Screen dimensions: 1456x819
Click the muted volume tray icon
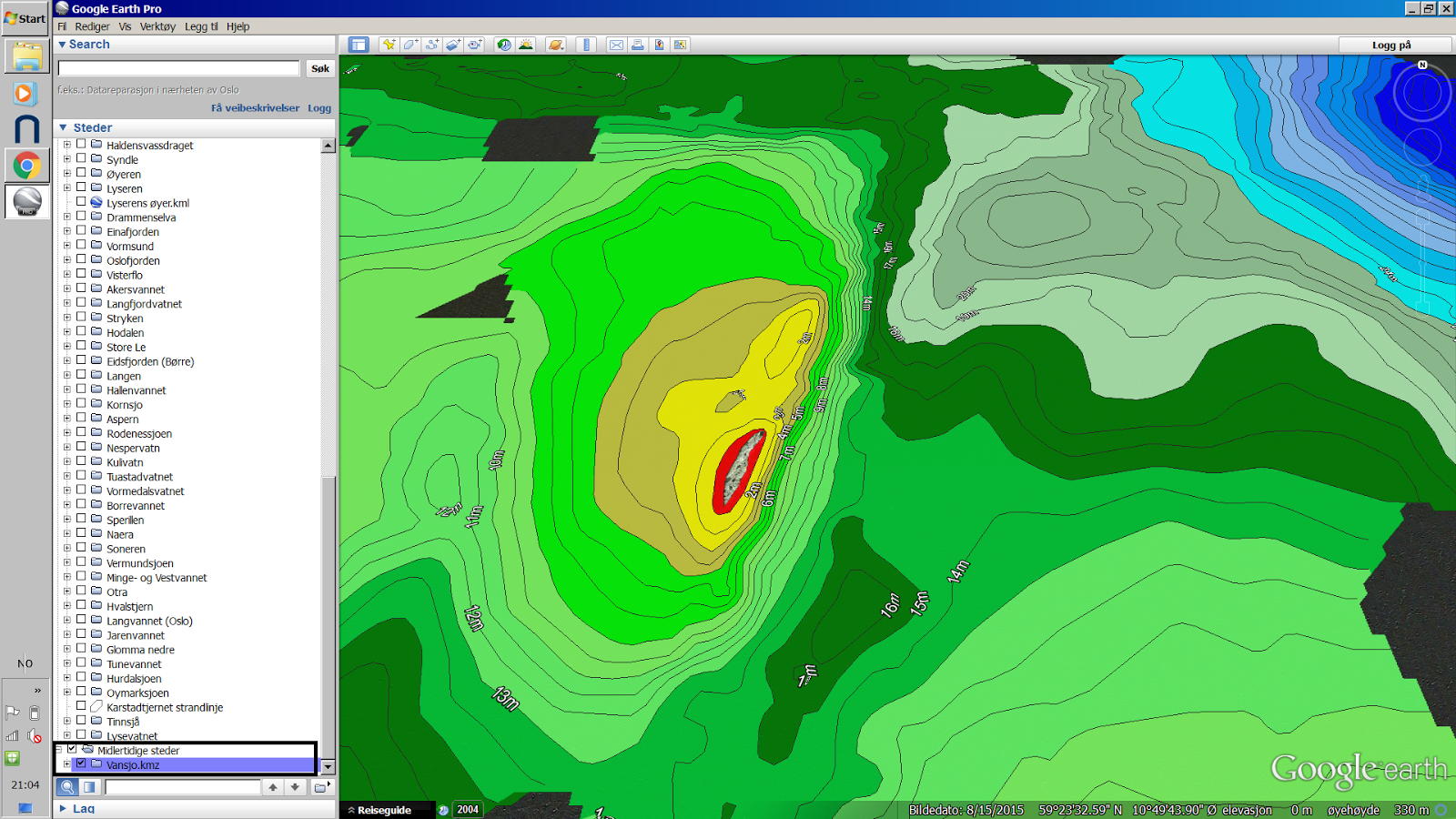pos(35,735)
